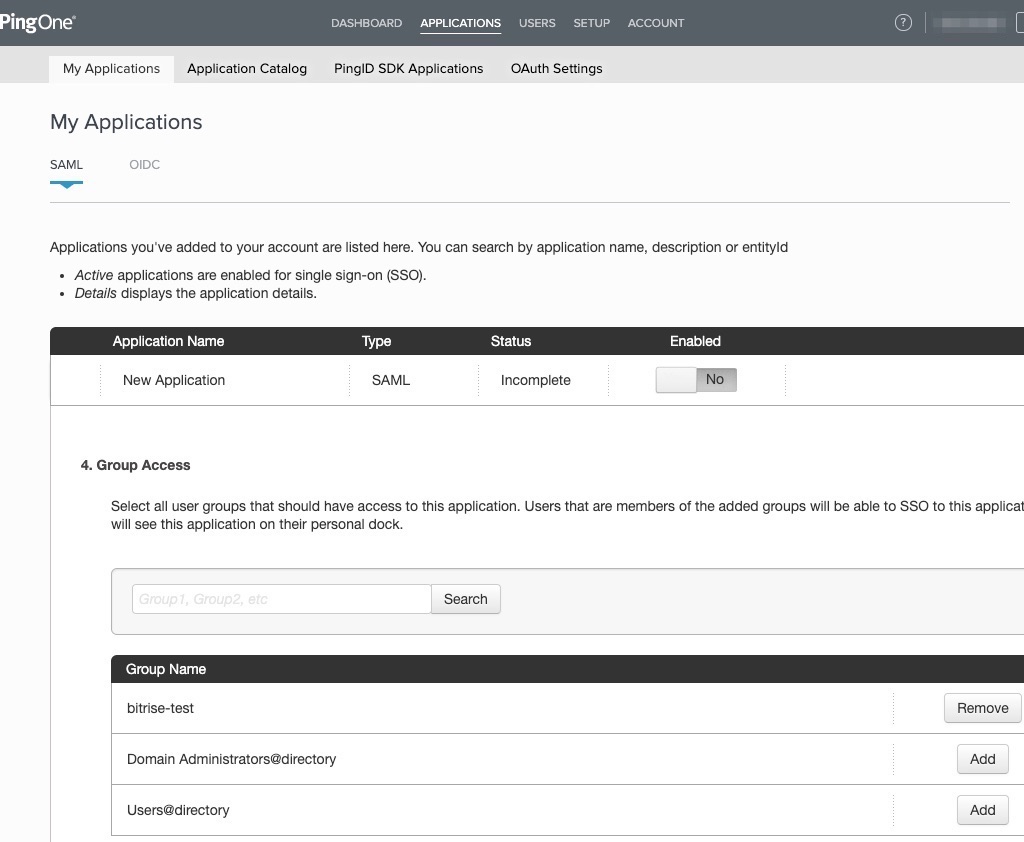Enable the New Application toggle
1024x842 pixels.
coord(697,380)
